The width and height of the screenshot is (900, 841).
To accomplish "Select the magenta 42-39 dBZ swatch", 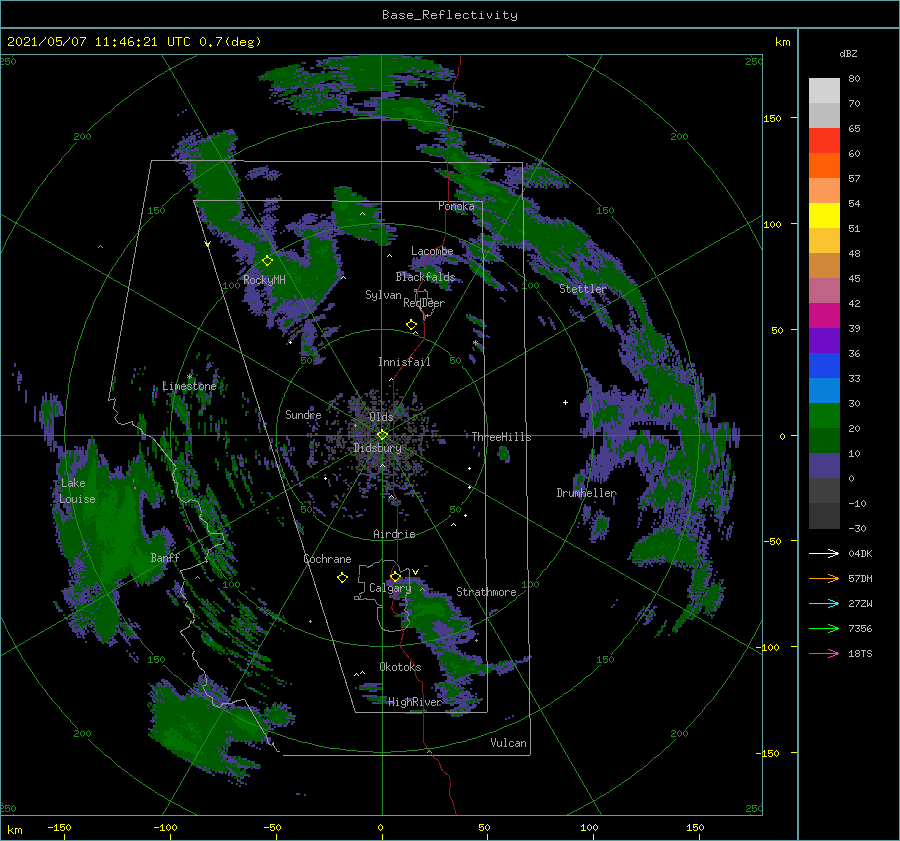I will click(x=824, y=316).
